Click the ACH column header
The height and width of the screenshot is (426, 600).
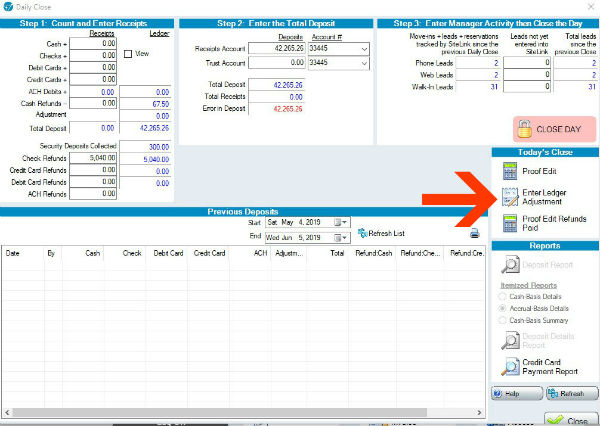click(250, 253)
